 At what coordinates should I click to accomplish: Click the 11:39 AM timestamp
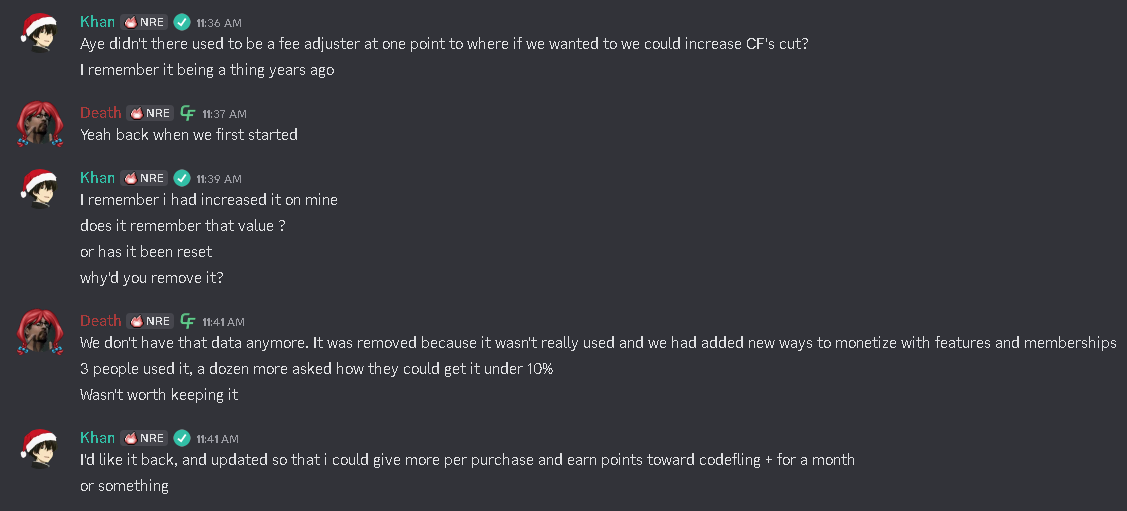coord(218,179)
